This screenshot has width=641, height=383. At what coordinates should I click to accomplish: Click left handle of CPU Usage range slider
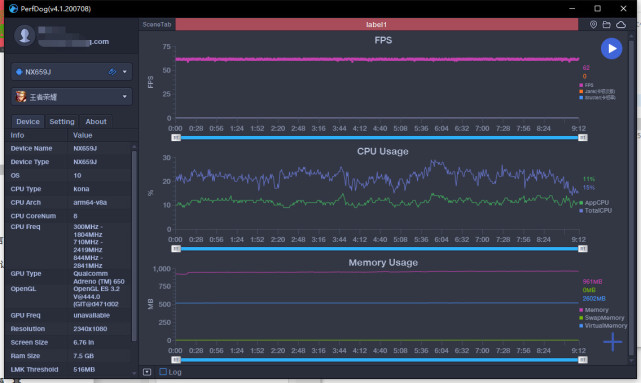click(x=176, y=249)
